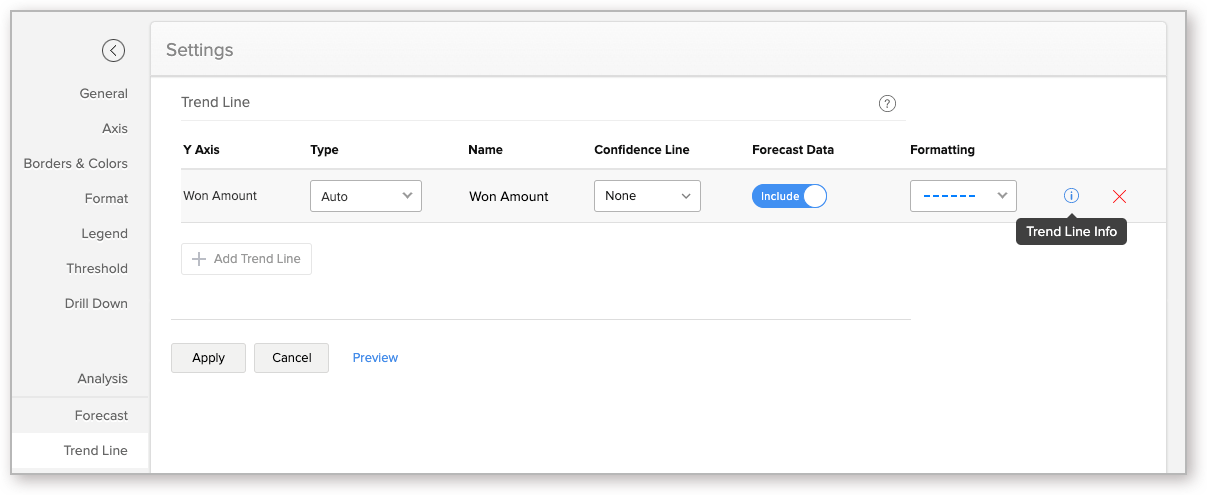
Task: Click plus icon in Add Trend Line
Action: click(x=198, y=259)
